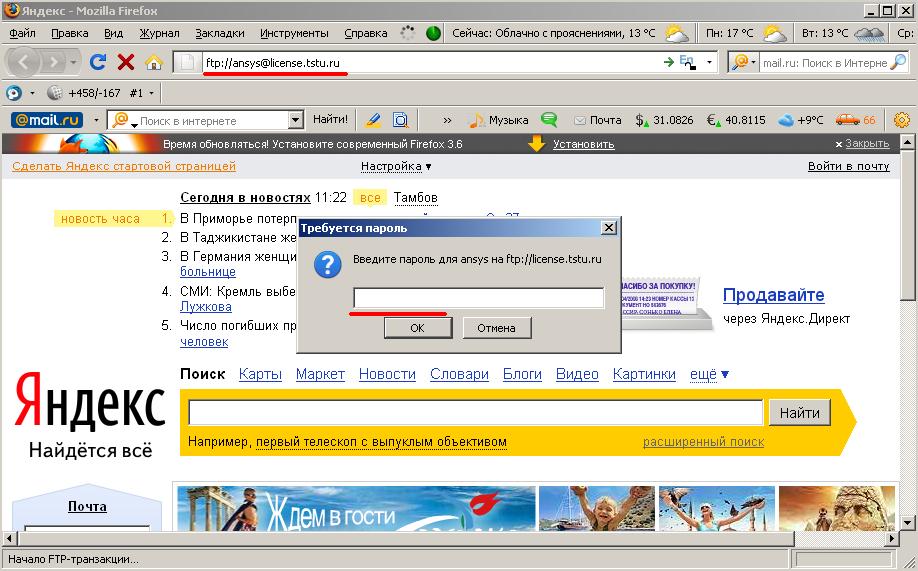
Task: Open the Закладки menu
Action: pyautogui.click(x=220, y=33)
